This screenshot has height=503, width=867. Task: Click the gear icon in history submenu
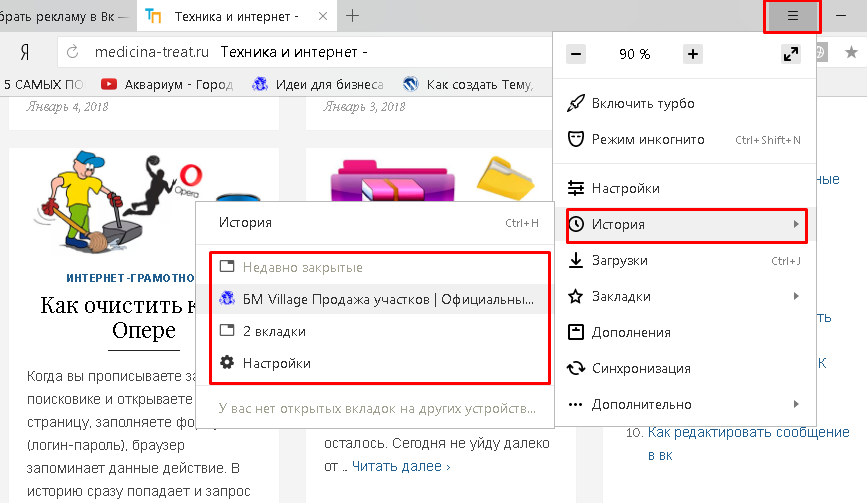(227, 363)
